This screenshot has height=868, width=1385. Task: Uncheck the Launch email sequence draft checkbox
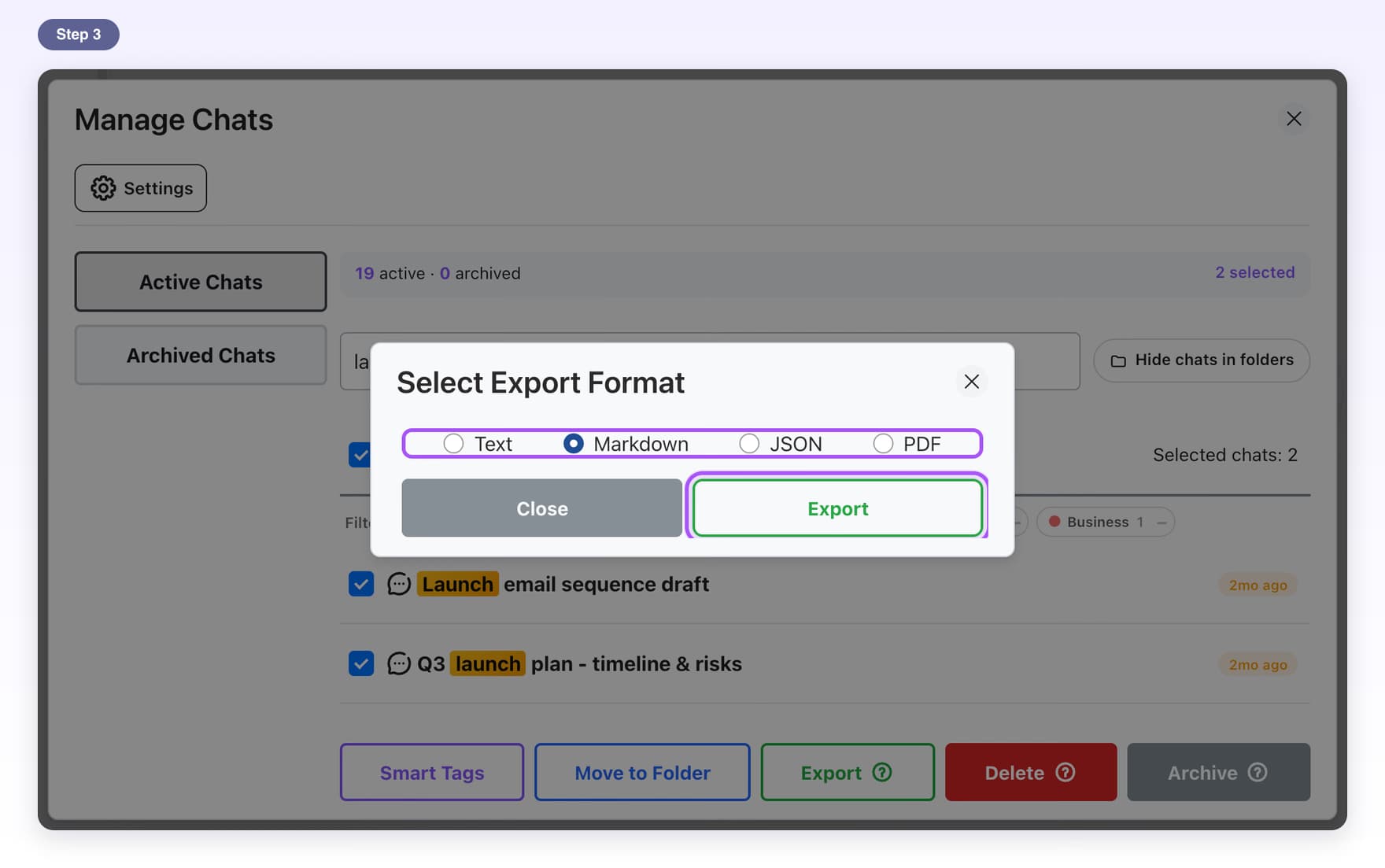361,584
